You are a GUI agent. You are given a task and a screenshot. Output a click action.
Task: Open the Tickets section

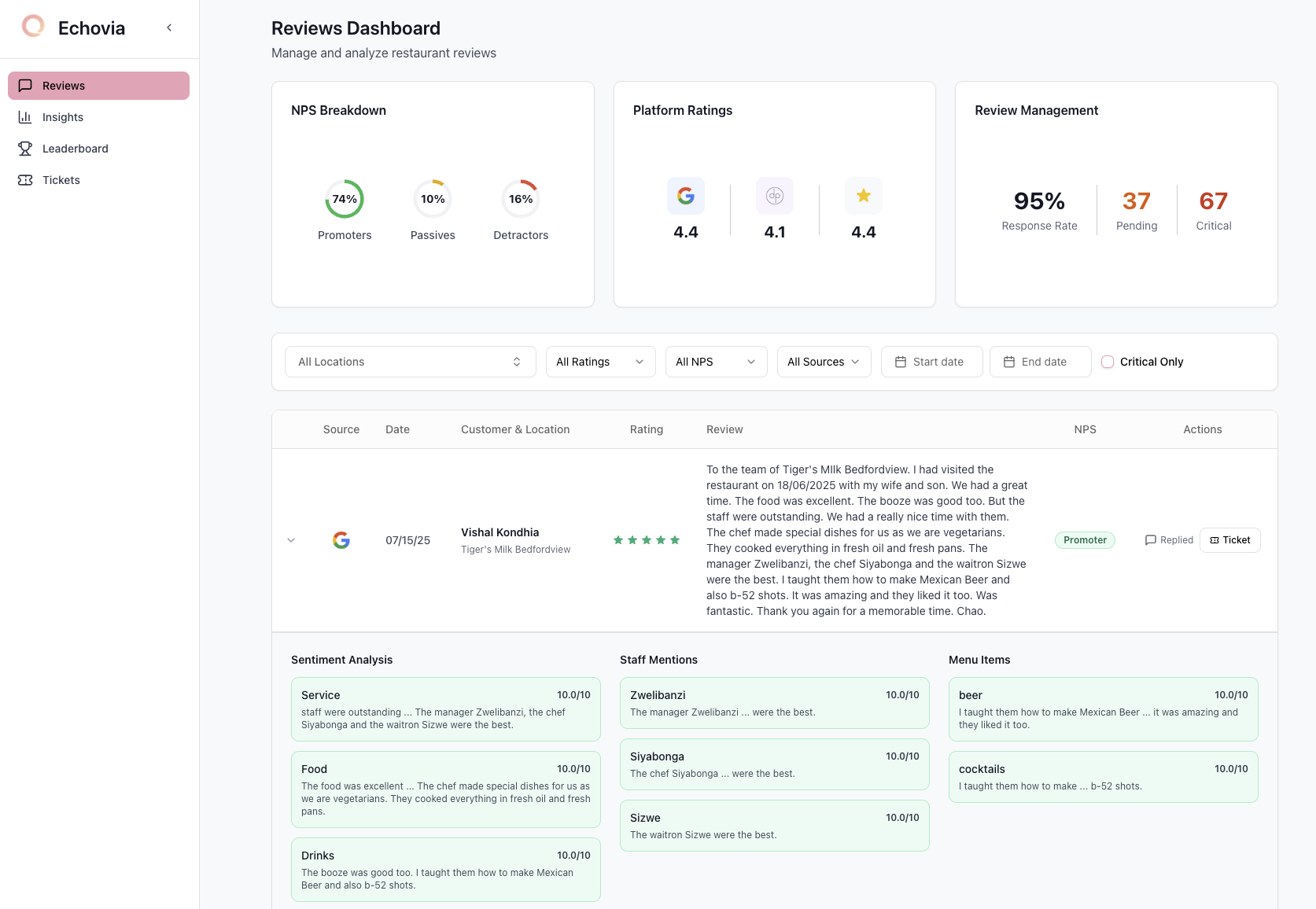click(x=98, y=180)
